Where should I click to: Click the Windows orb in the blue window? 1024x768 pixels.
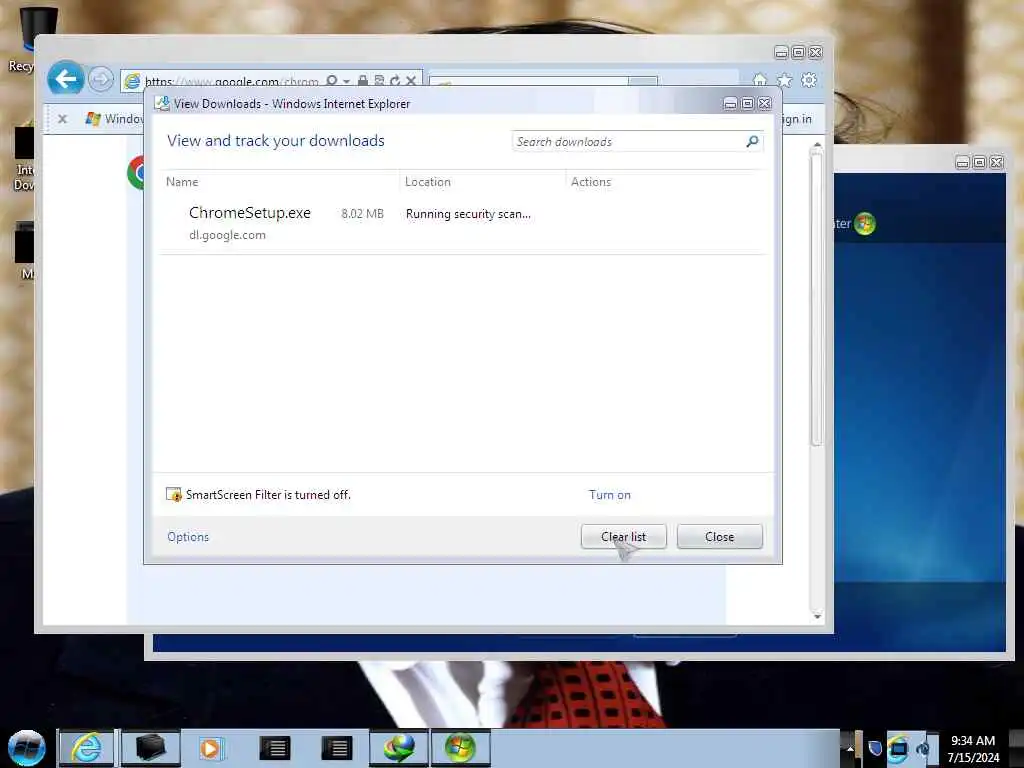coord(865,224)
